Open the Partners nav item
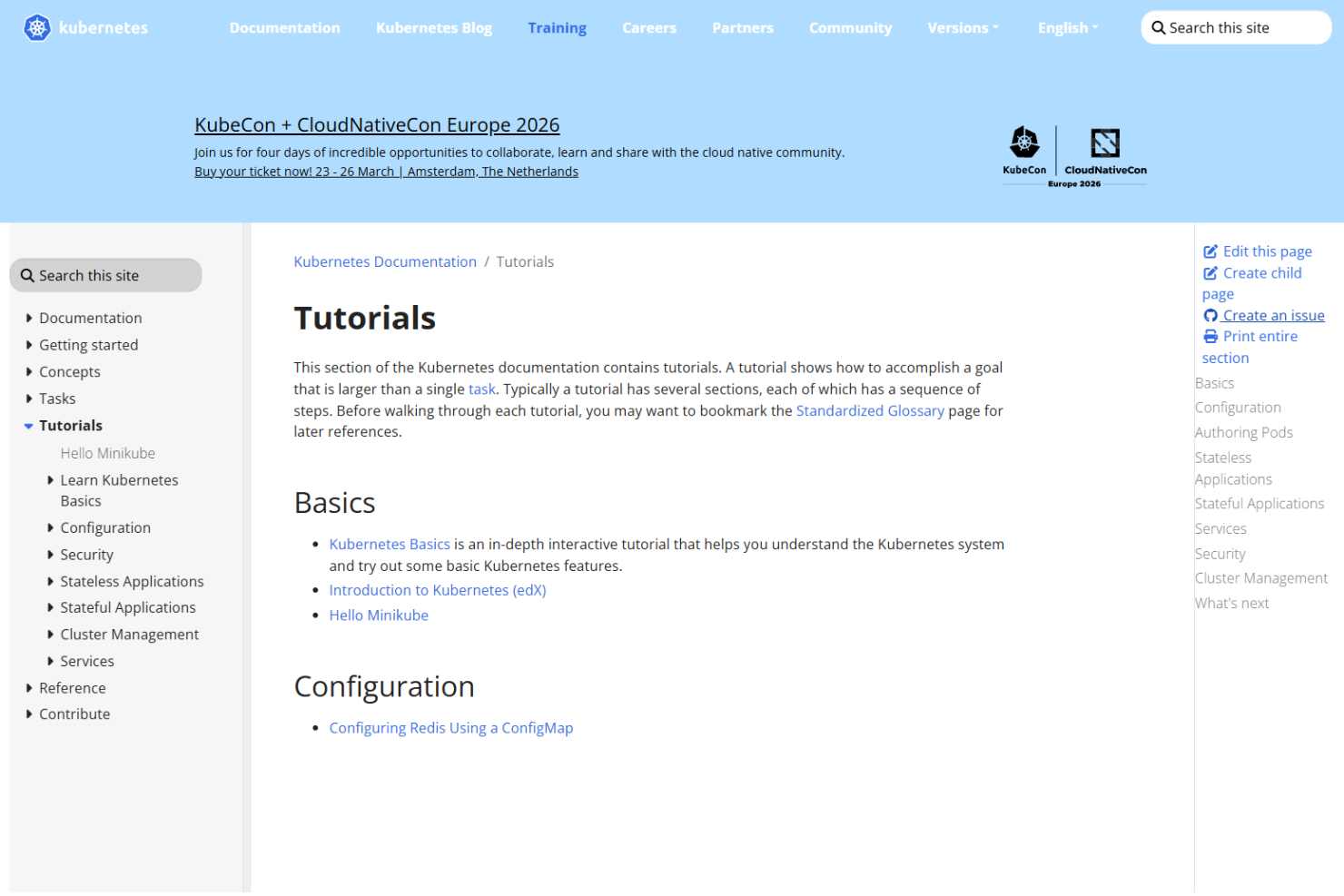The width and height of the screenshot is (1344, 896). pos(743,28)
